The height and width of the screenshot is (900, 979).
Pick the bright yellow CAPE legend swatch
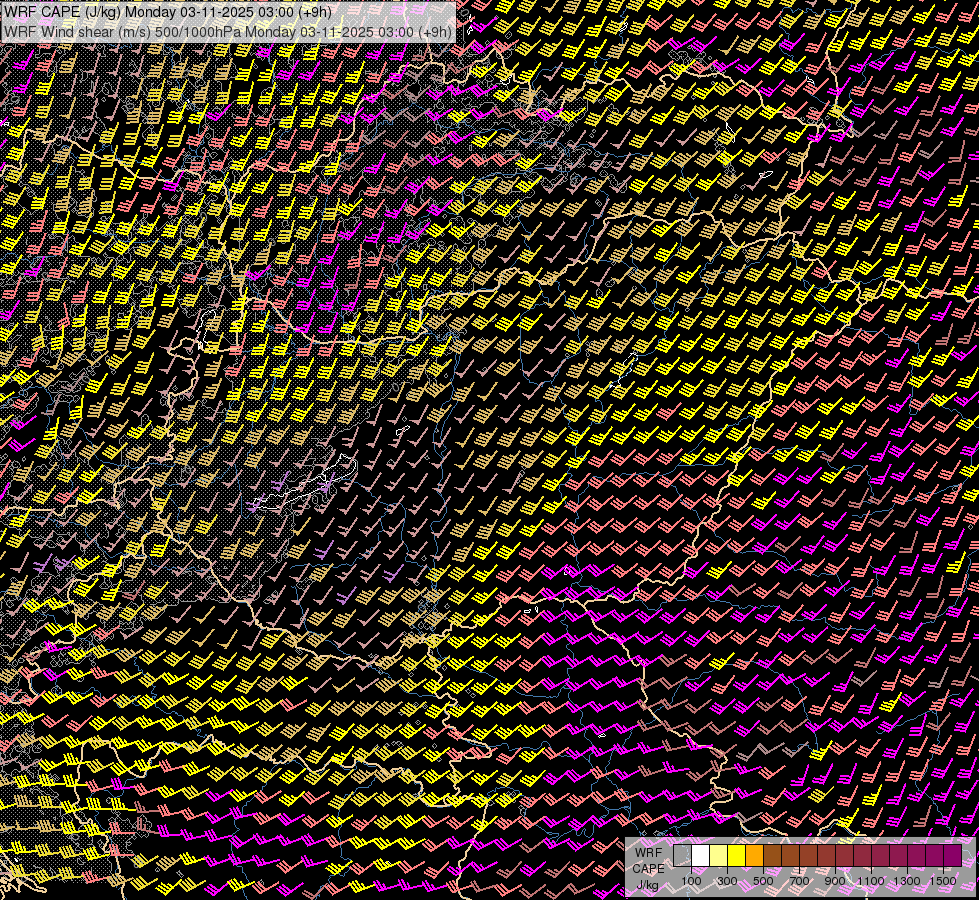coord(736,856)
